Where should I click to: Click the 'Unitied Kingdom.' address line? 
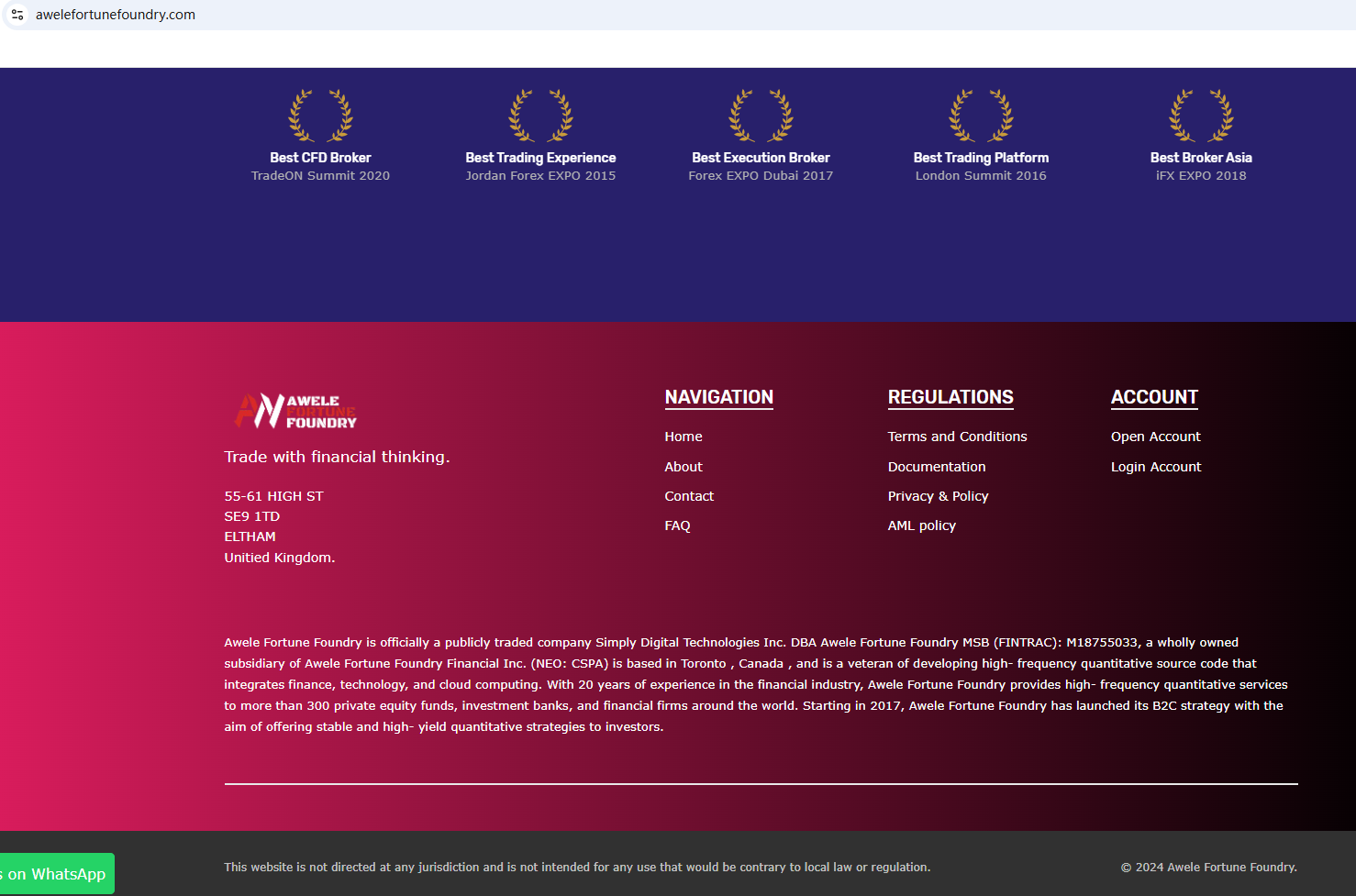[280, 558]
